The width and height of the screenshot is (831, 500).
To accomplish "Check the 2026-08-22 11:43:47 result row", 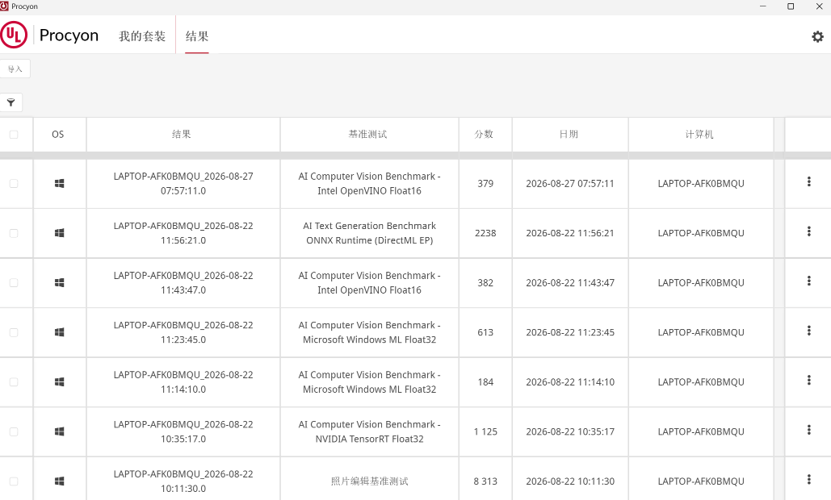I will (x=14, y=283).
